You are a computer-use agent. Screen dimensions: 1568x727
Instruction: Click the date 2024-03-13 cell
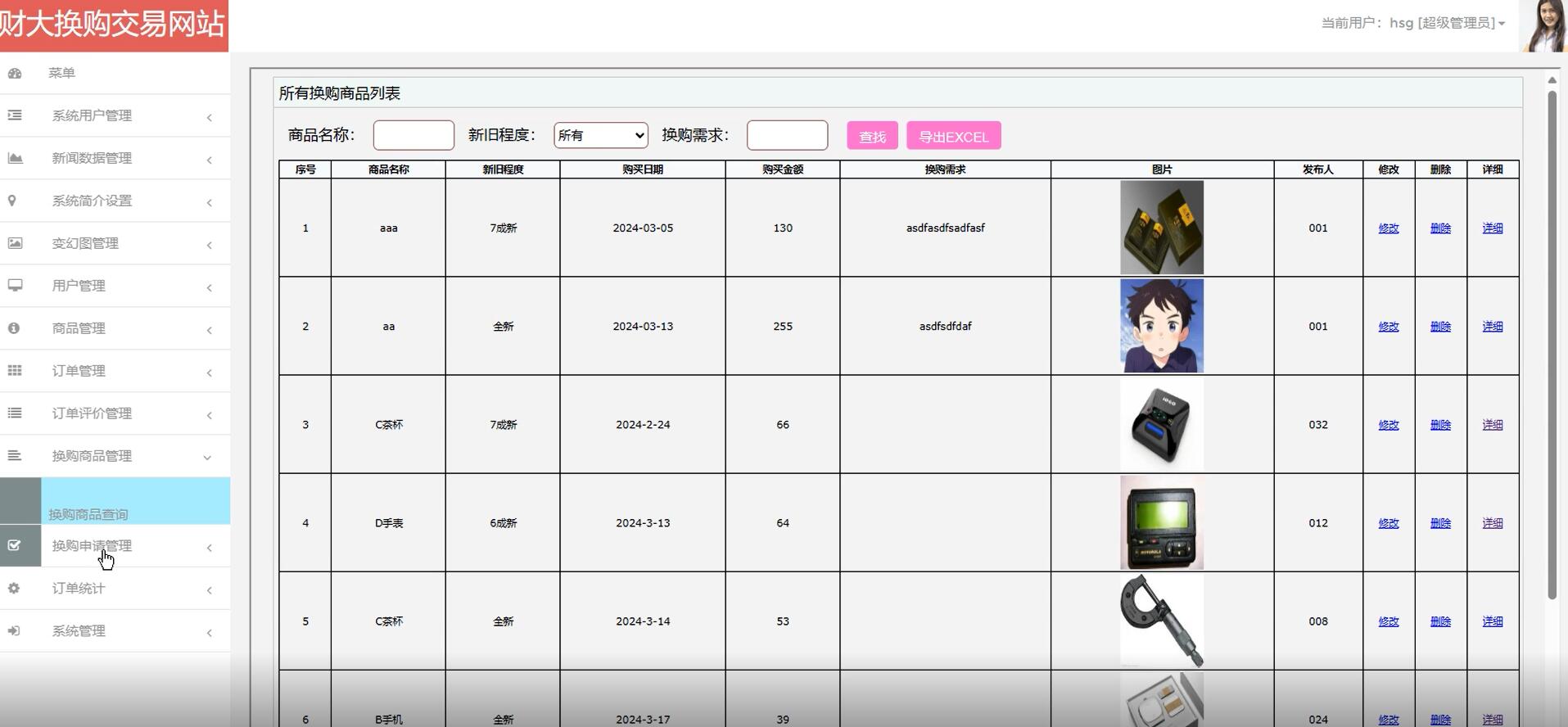click(x=643, y=327)
